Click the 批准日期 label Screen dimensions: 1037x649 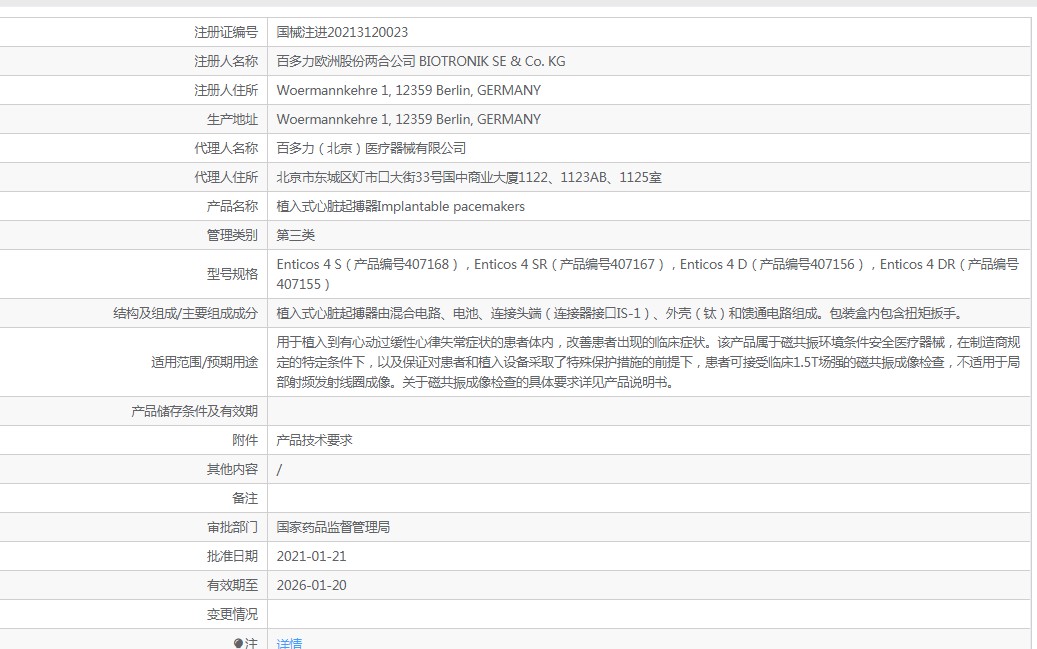pyautogui.click(x=232, y=557)
